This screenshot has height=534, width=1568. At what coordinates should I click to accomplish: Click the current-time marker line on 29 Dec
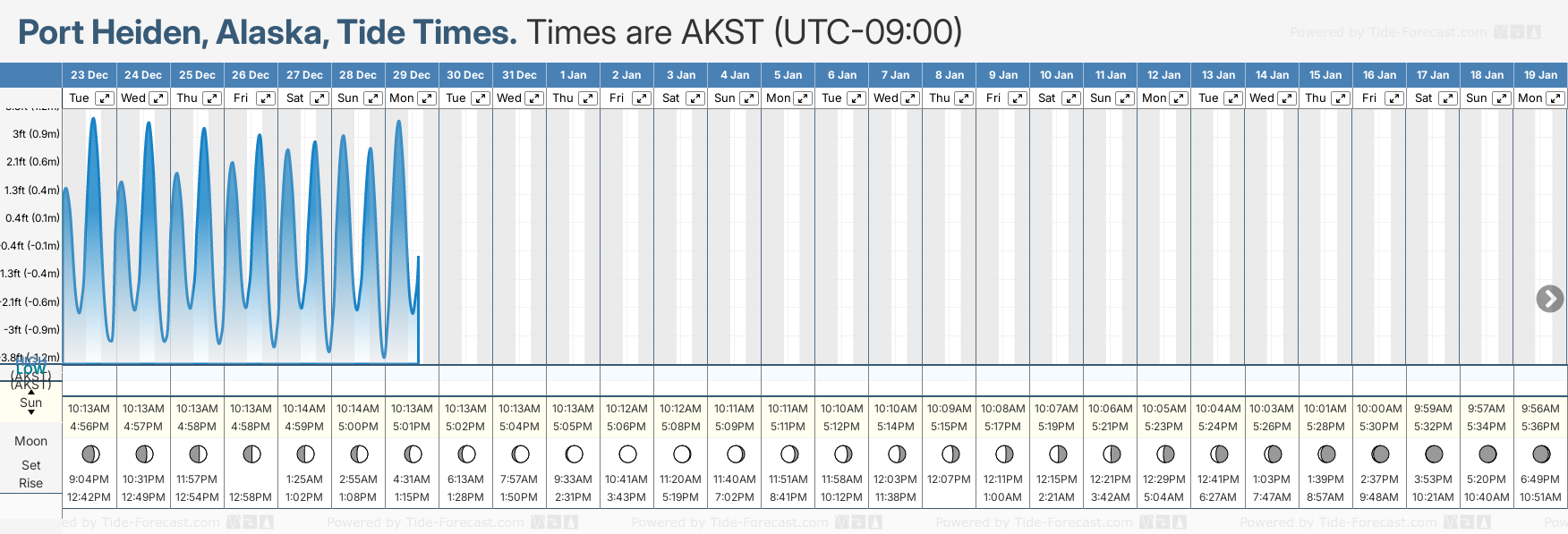click(418, 309)
